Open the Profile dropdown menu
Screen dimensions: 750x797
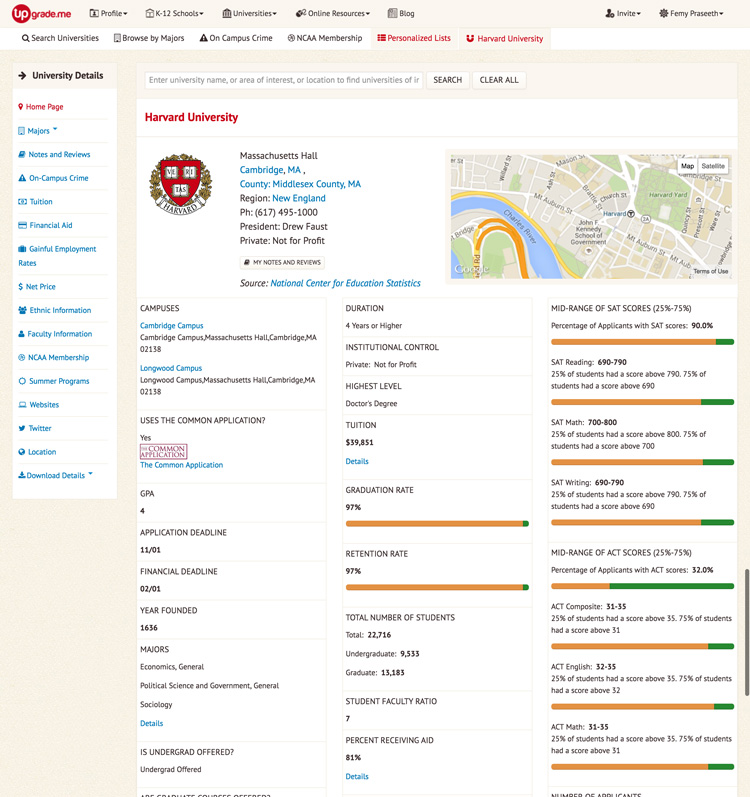point(109,14)
